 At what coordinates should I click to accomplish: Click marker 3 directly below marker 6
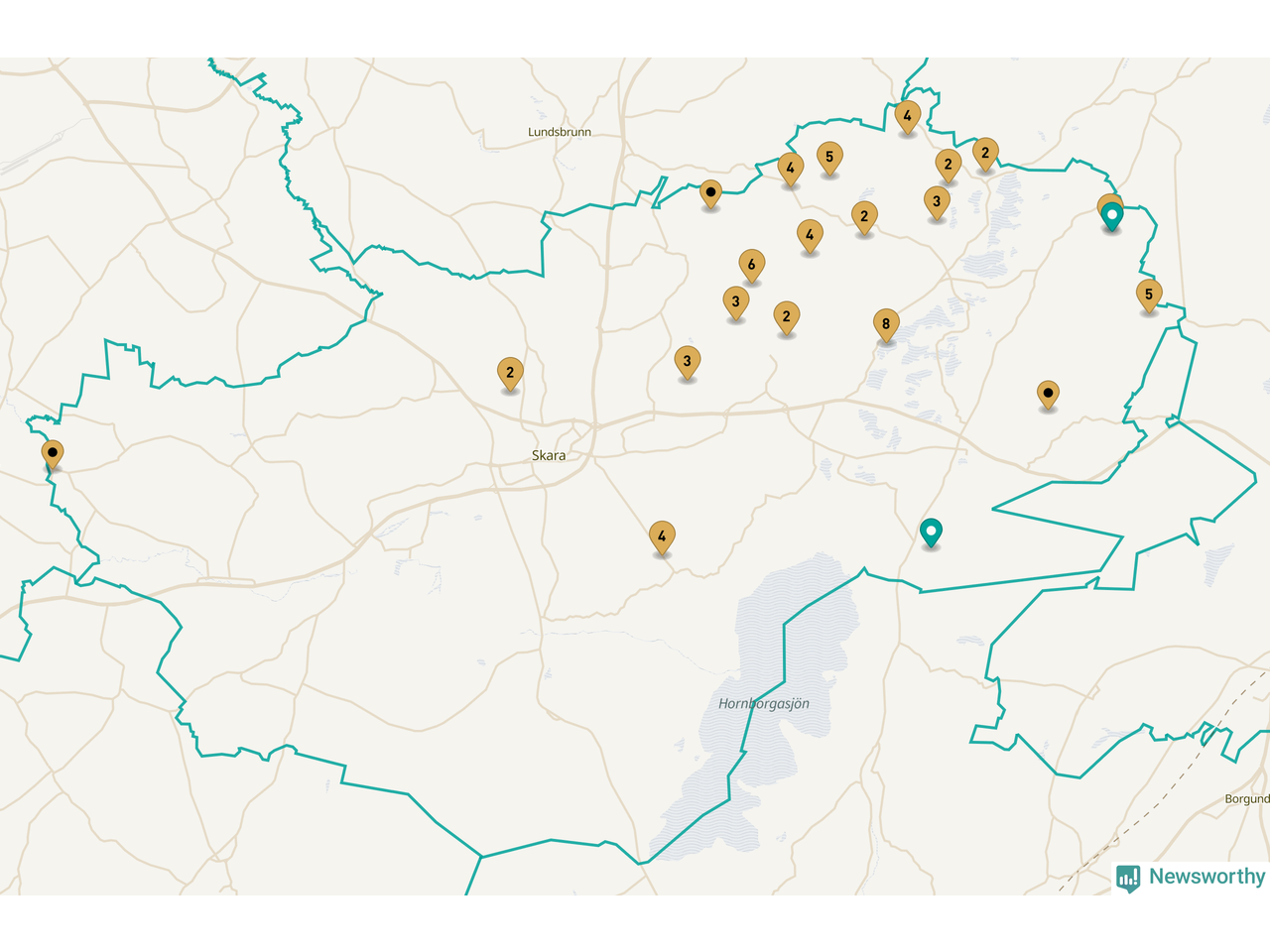pos(735,301)
